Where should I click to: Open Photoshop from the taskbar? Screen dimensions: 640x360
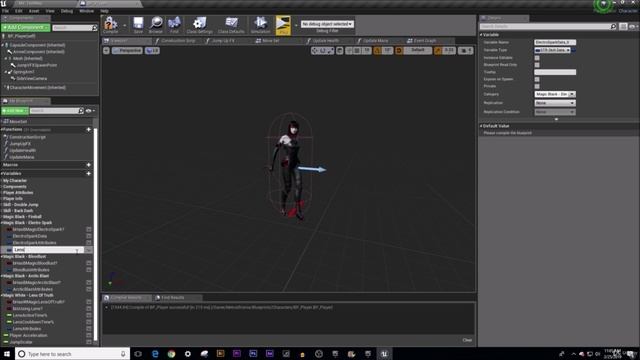(x=253, y=354)
